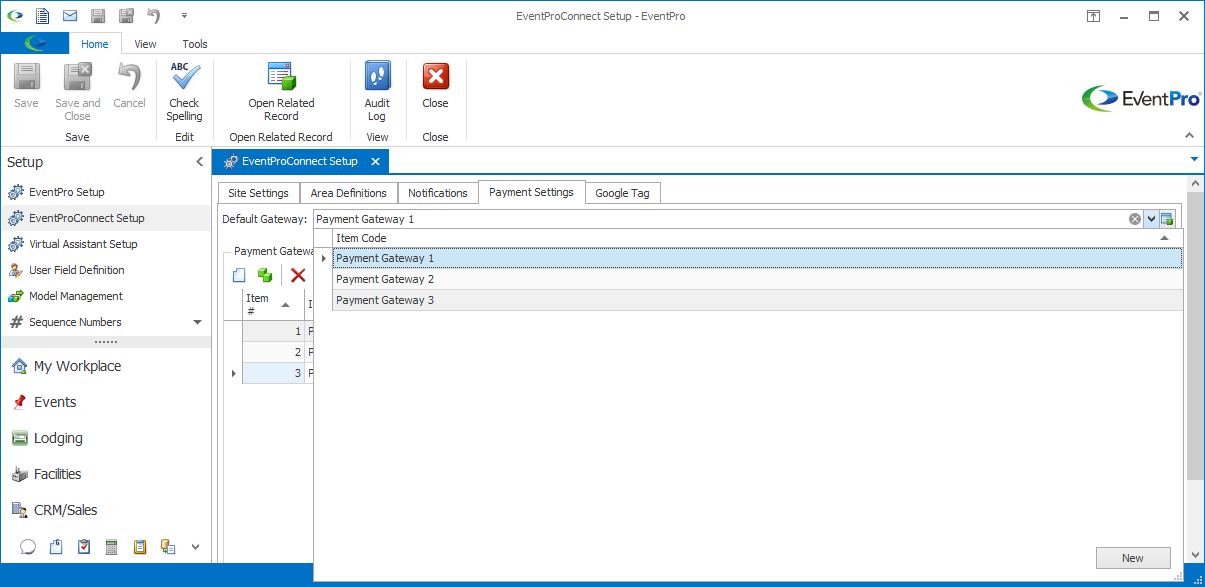Switch to the Home ribbon tab
1205x587 pixels.
[x=95, y=44]
